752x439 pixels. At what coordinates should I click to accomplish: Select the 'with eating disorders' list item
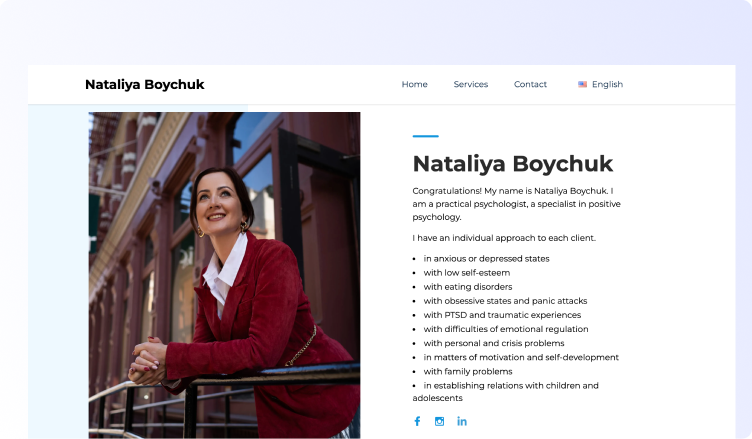[467, 287]
